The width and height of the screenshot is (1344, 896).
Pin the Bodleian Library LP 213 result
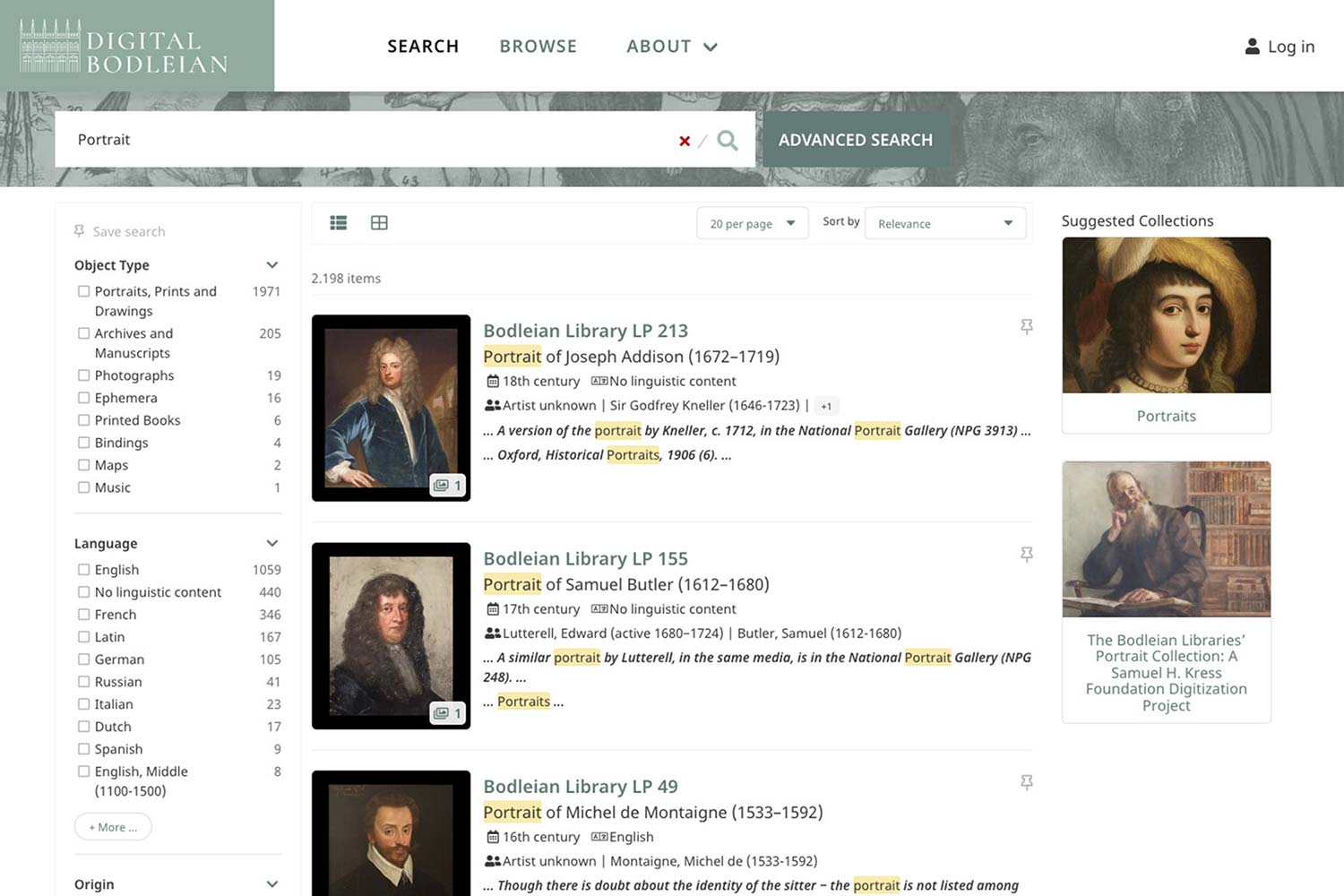click(x=1027, y=327)
